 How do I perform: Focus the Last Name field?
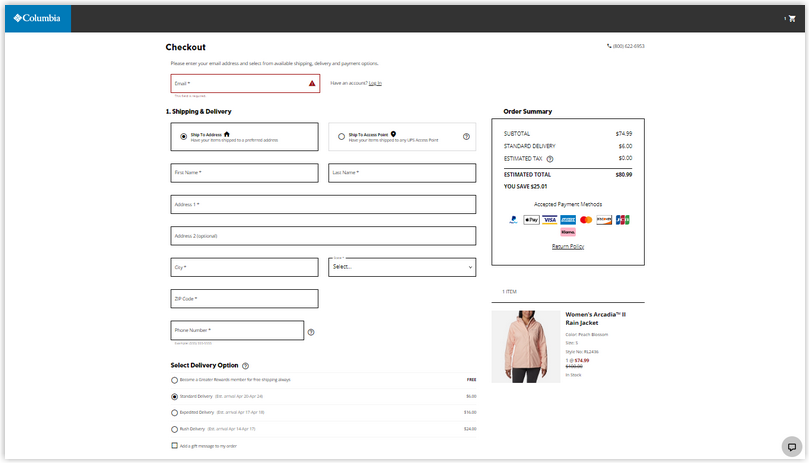coord(402,173)
